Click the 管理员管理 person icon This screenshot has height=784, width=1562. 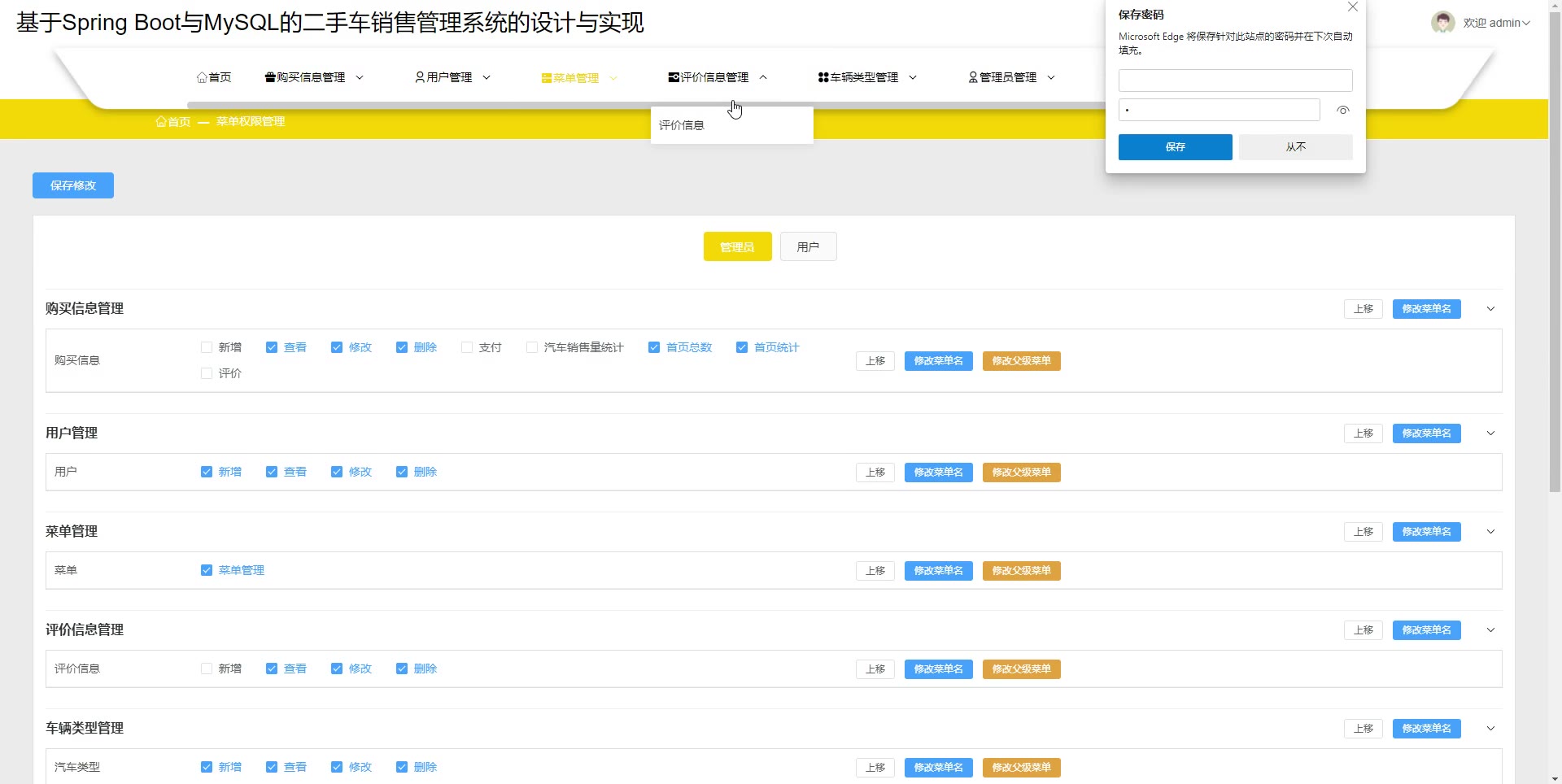pyautogui.click(x=973, y=77)
